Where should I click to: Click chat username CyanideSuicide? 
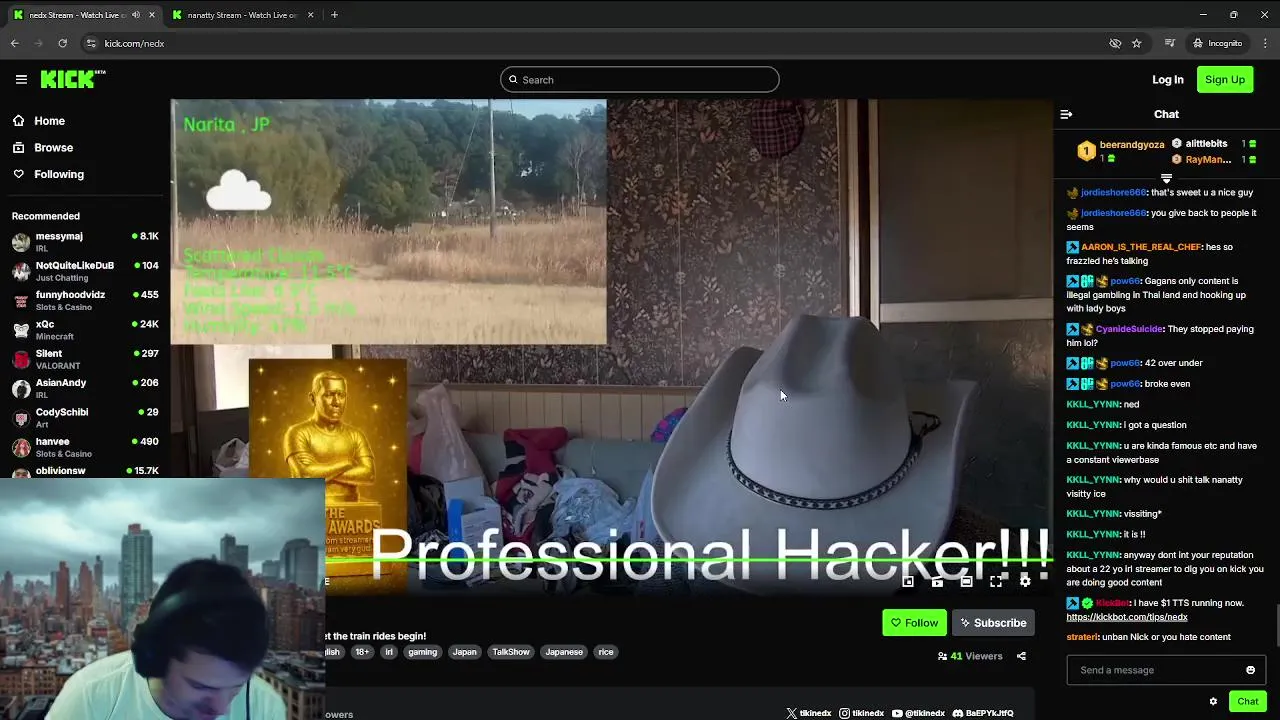click(x=1129, y=329)
